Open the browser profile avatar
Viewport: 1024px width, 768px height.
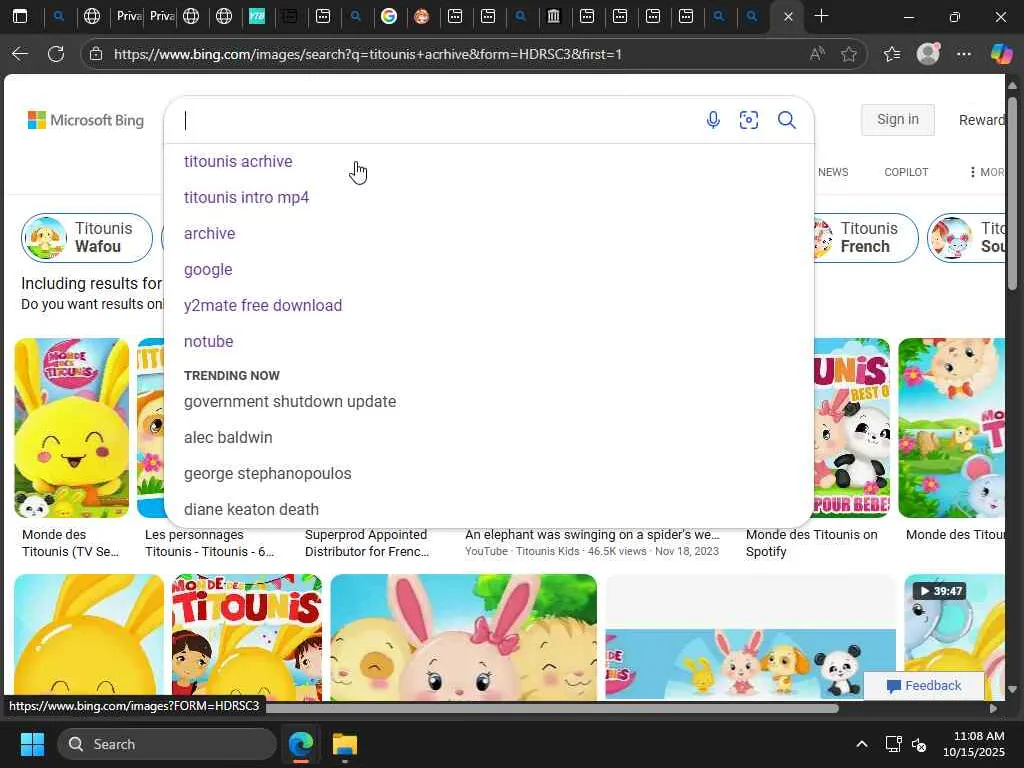tap(928, 54)
